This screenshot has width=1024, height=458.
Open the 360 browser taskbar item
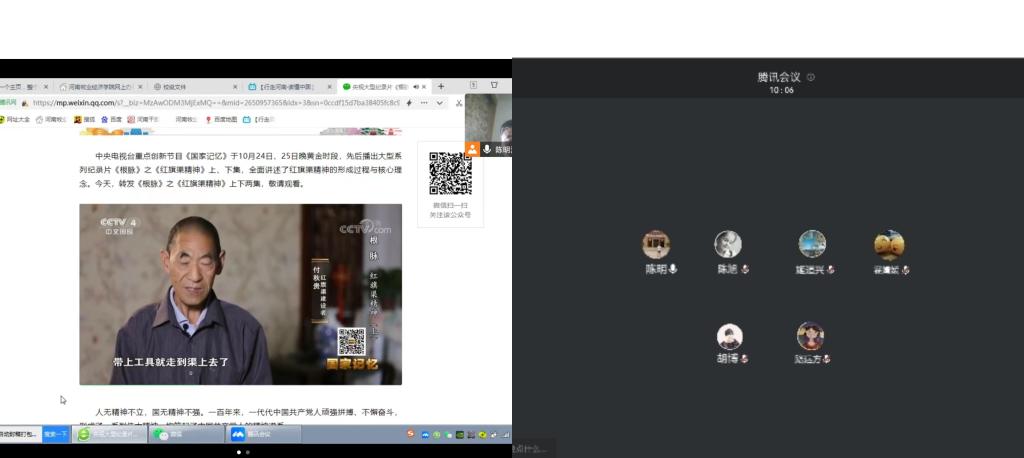click(110, 434)
